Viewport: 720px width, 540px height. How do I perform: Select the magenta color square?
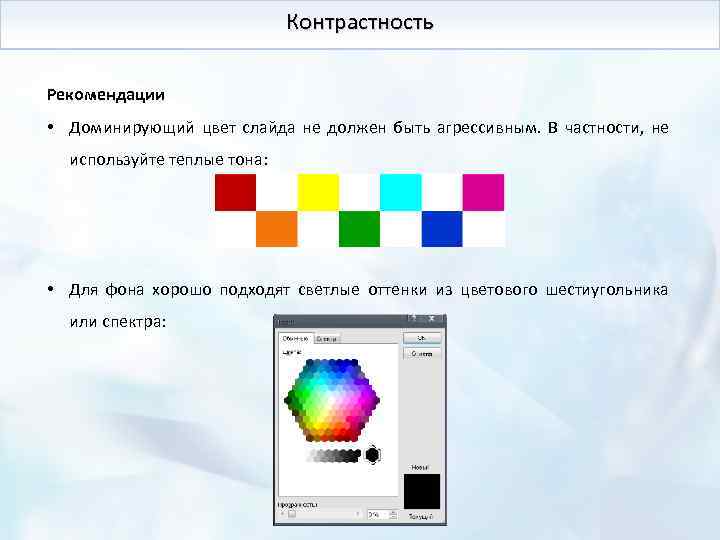click(x=484, y=192)
